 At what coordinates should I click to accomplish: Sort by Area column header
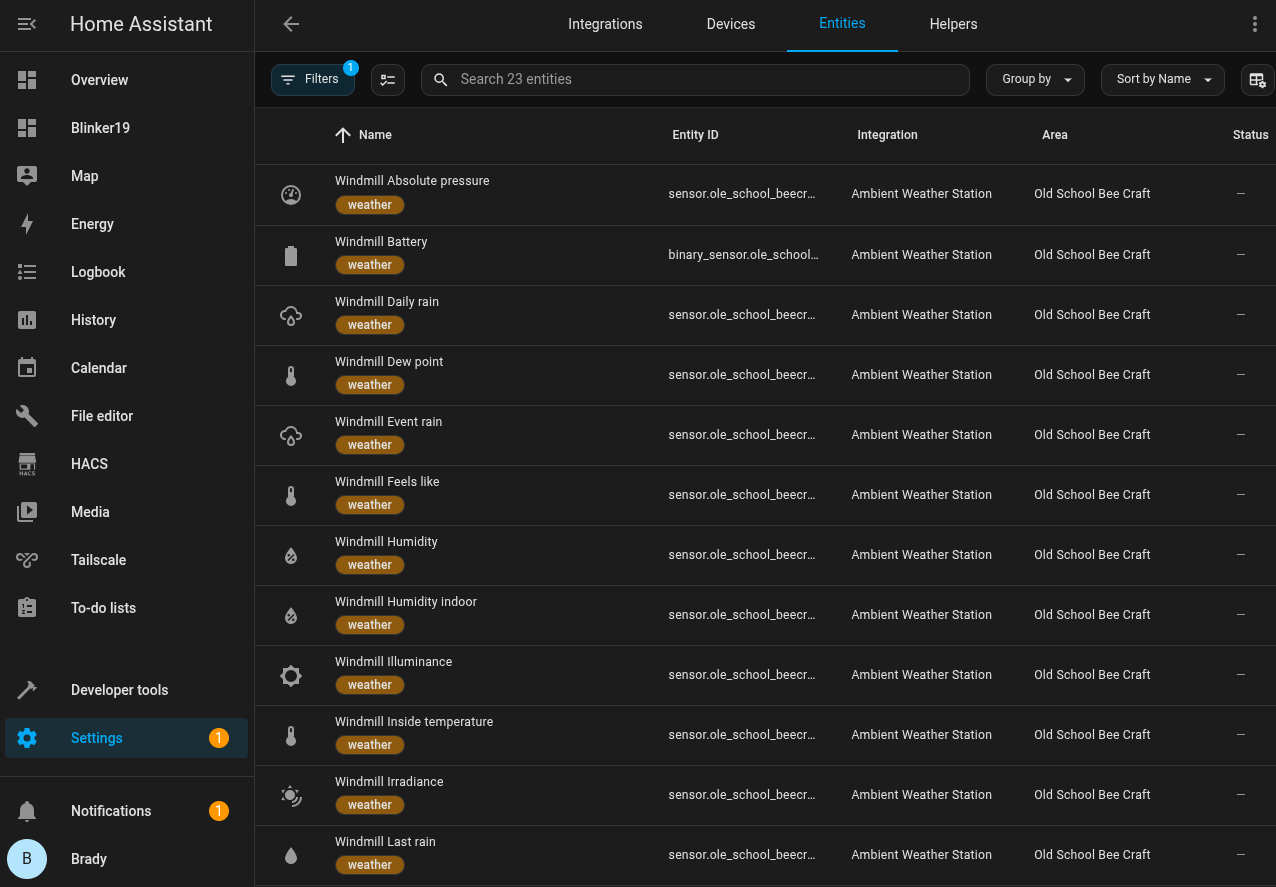(1055, 135)
